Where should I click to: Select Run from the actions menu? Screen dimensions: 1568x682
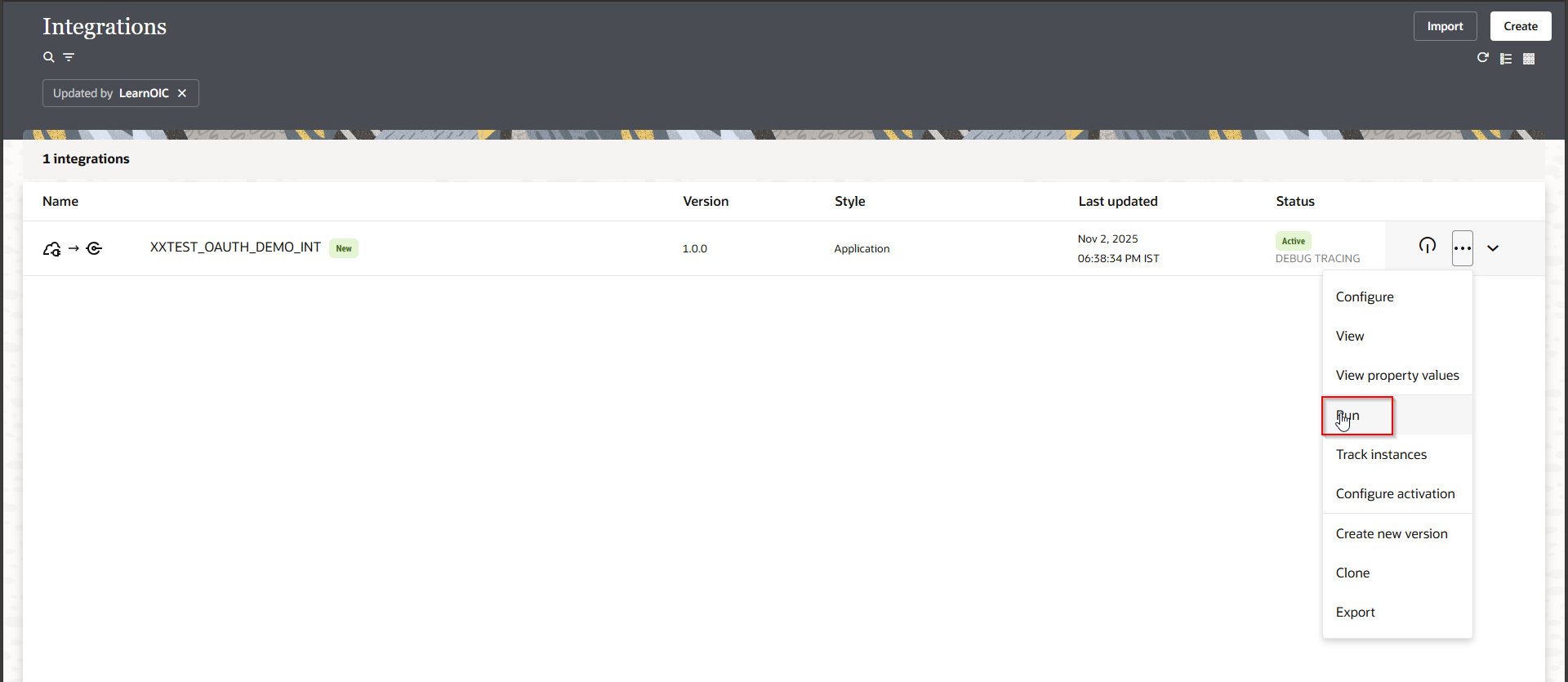tap(1348, 416)
